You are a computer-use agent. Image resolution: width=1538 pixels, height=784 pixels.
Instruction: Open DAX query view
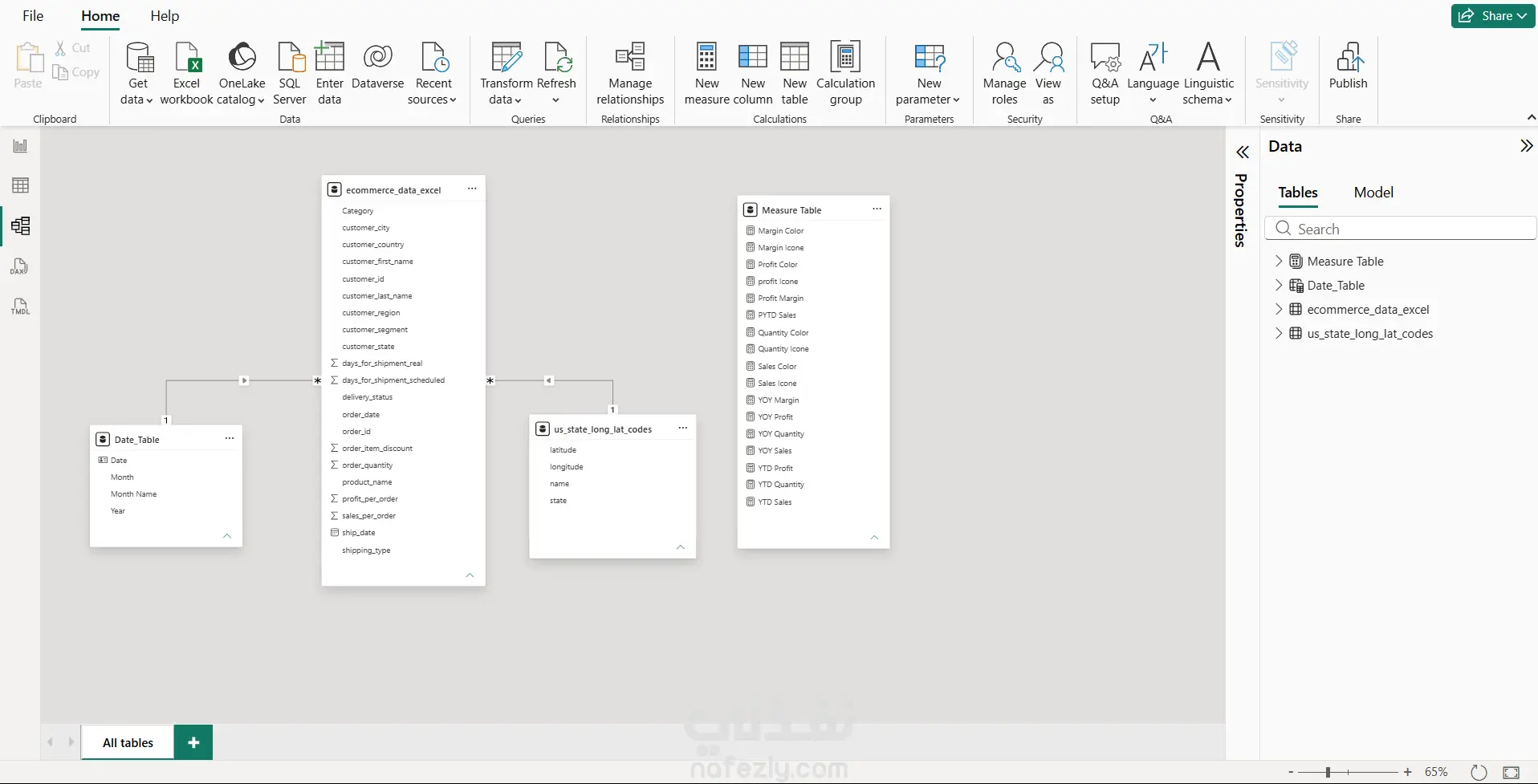tap(20, 266)
